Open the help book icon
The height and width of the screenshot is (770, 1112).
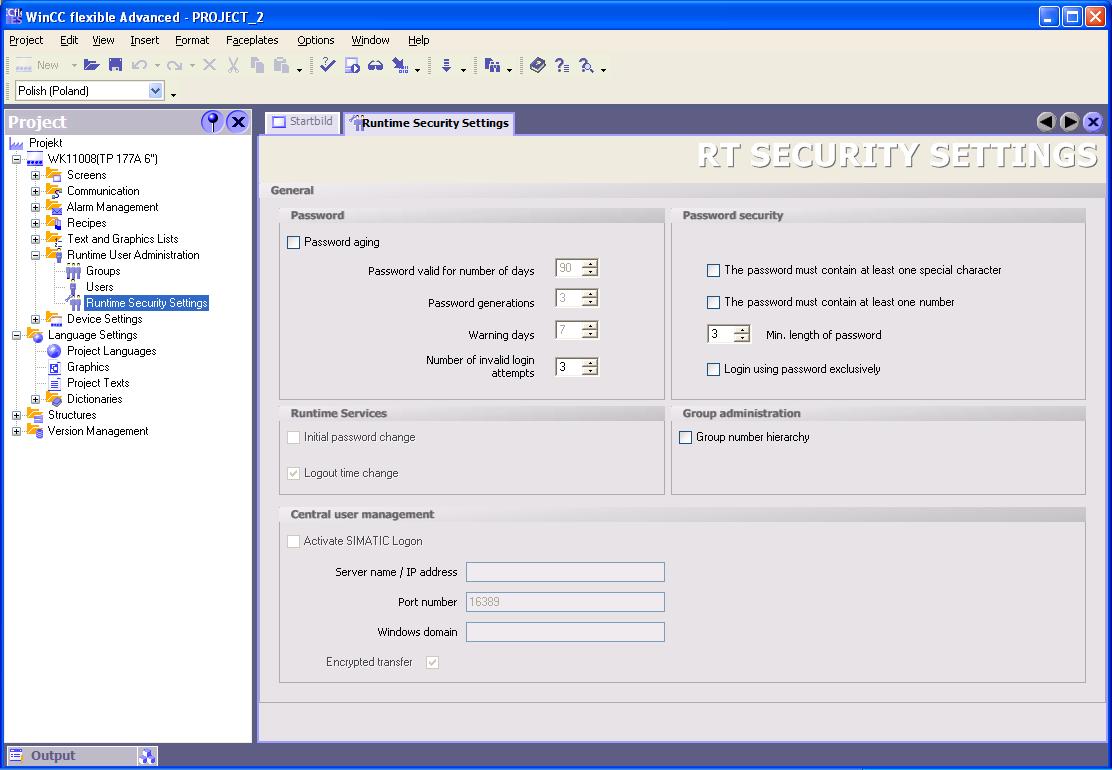coord(538,65)
